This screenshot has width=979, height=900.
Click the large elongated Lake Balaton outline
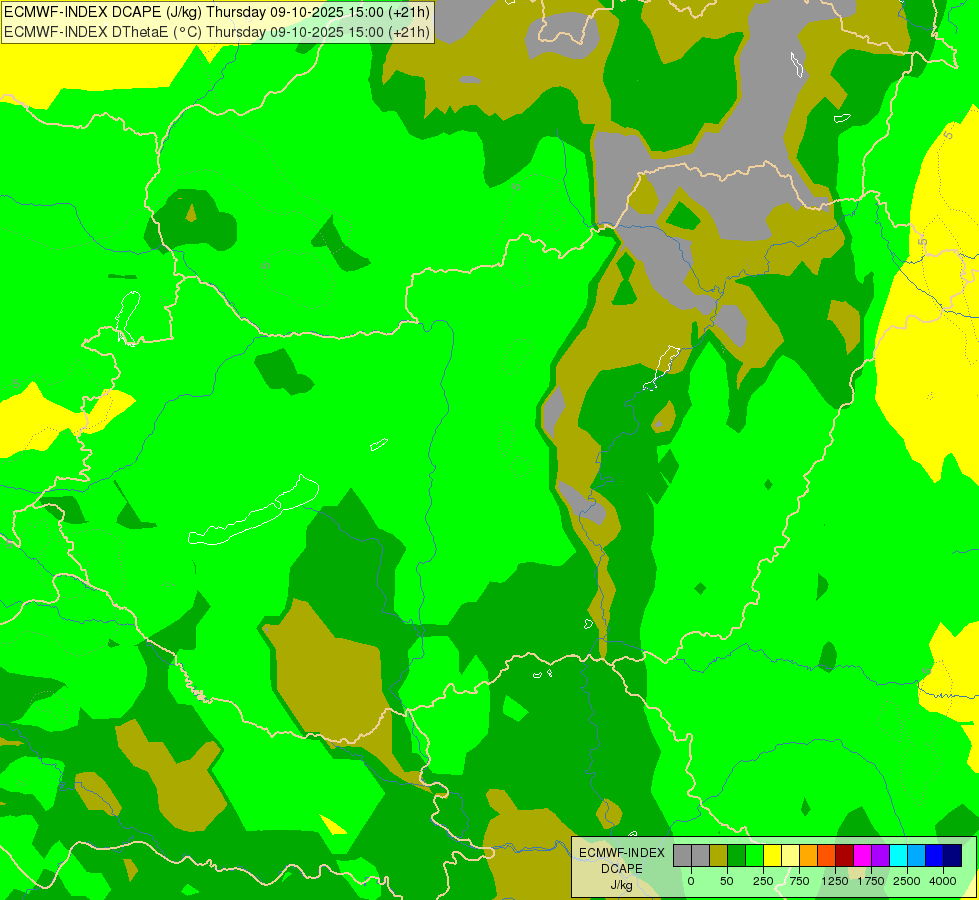[x=253, y=512]
